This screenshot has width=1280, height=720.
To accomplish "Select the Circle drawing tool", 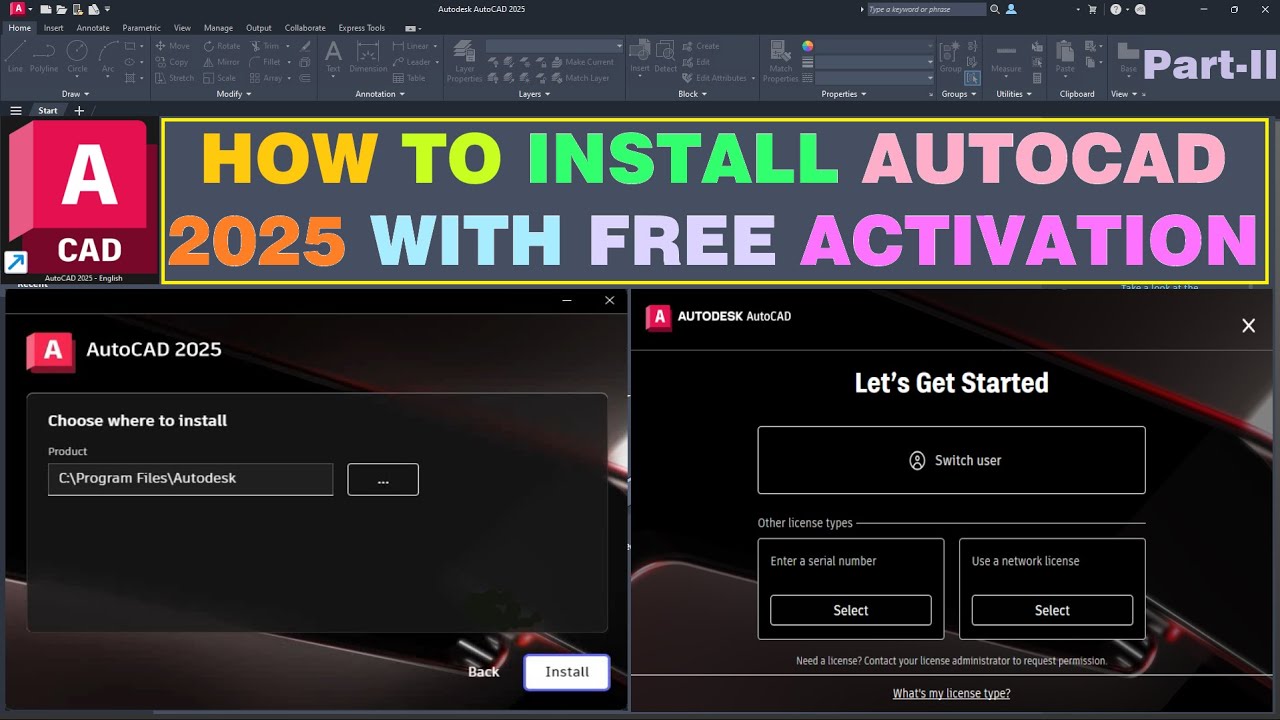I will click(77, 57).
